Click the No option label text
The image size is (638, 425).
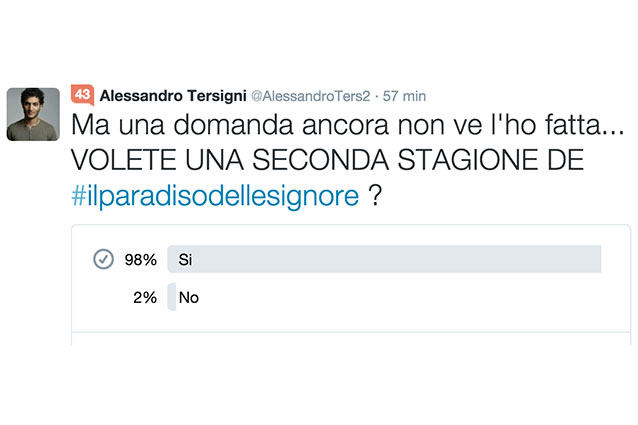[188, 298]
